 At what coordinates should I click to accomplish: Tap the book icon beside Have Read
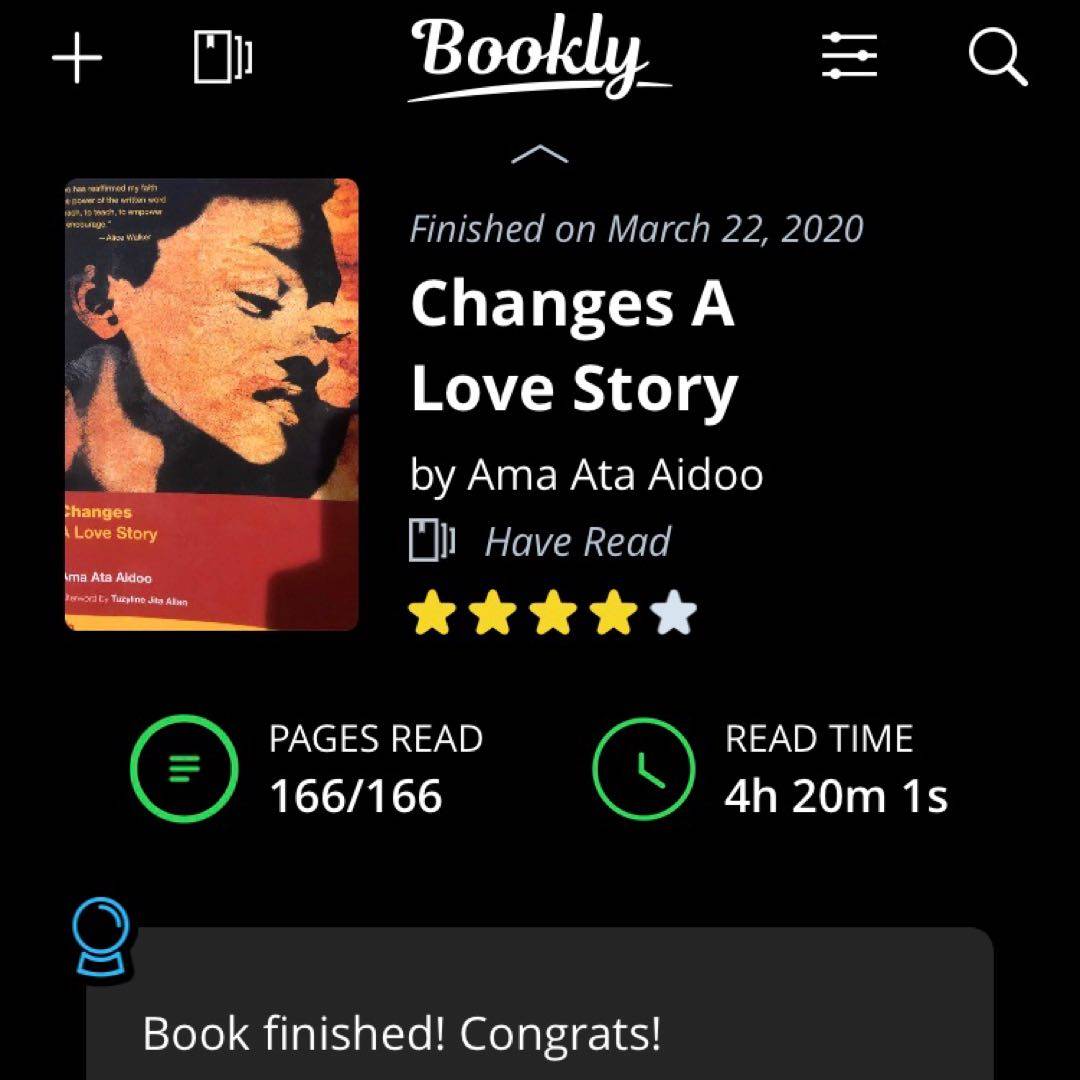point(432,541)
